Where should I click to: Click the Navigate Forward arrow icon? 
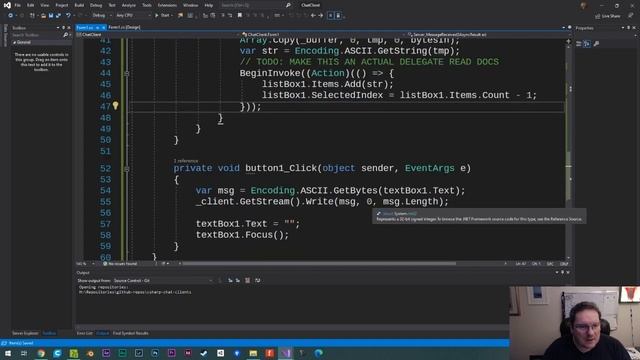point(320,16)
